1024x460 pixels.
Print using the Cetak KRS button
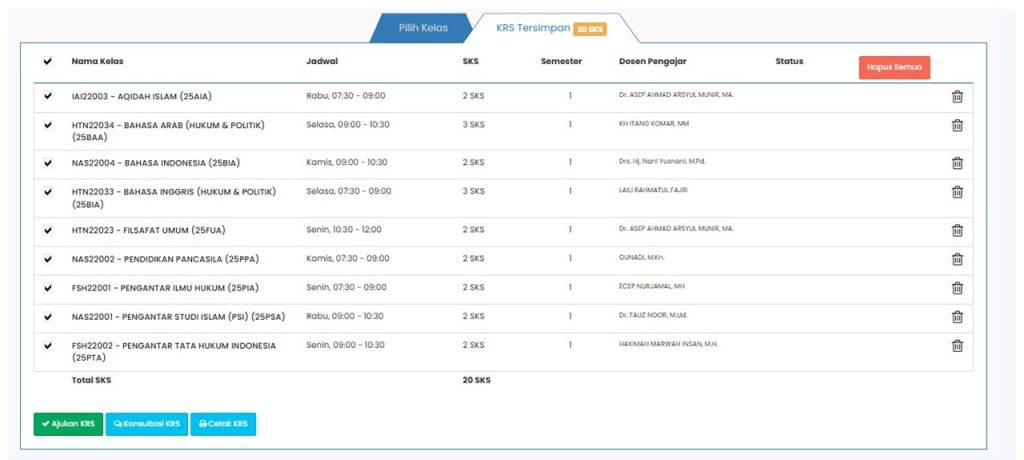[x=223, y=424]
